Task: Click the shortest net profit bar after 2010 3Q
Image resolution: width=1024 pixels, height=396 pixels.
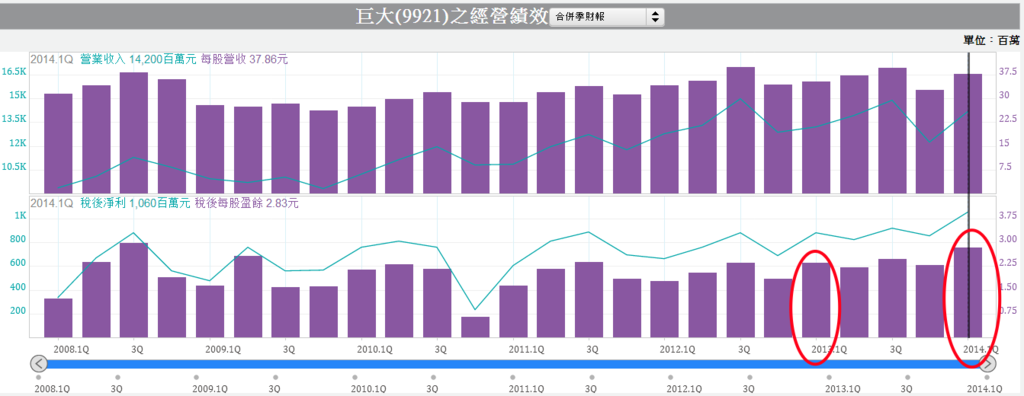Action: click(475, 327)
